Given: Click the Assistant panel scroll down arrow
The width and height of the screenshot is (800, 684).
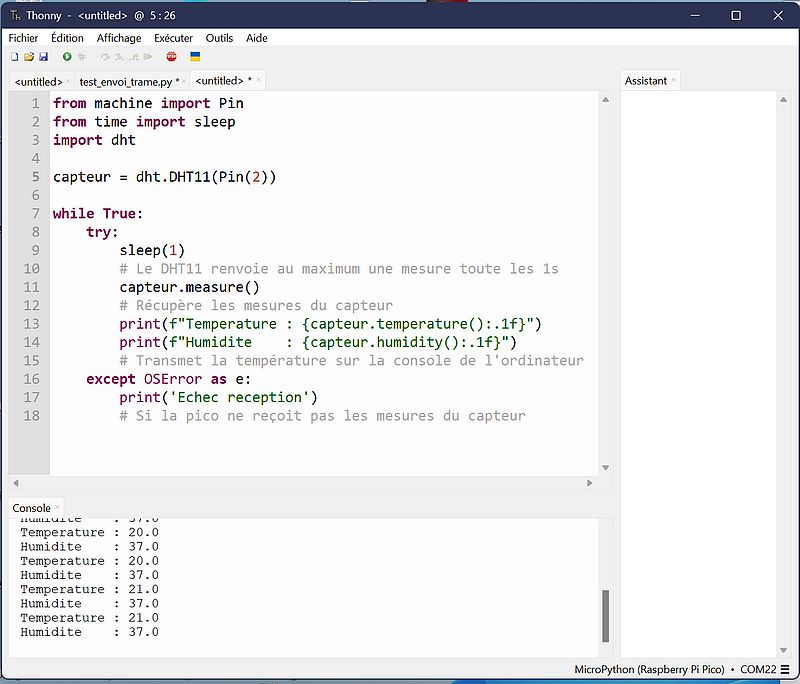Looking at the screenshot, I should pos(783,650).
